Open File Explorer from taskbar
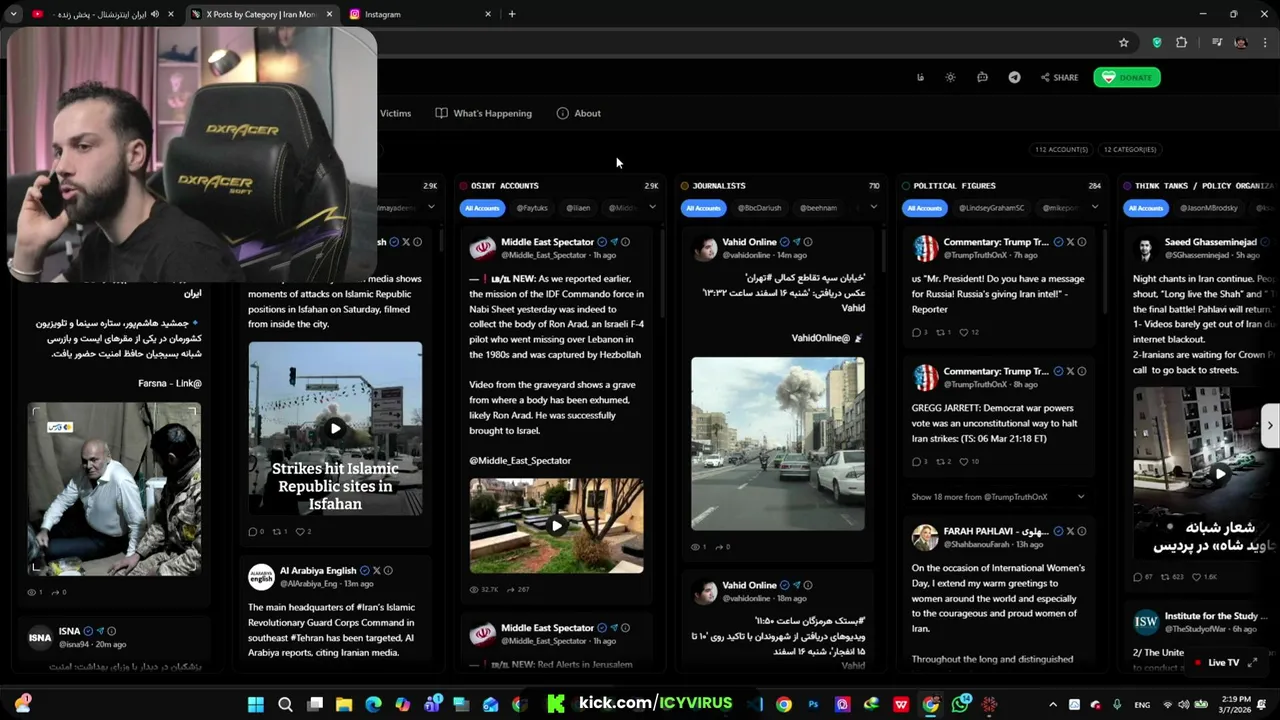The height and width of the screenshot is (720, 1280). (x=344, y=705)
